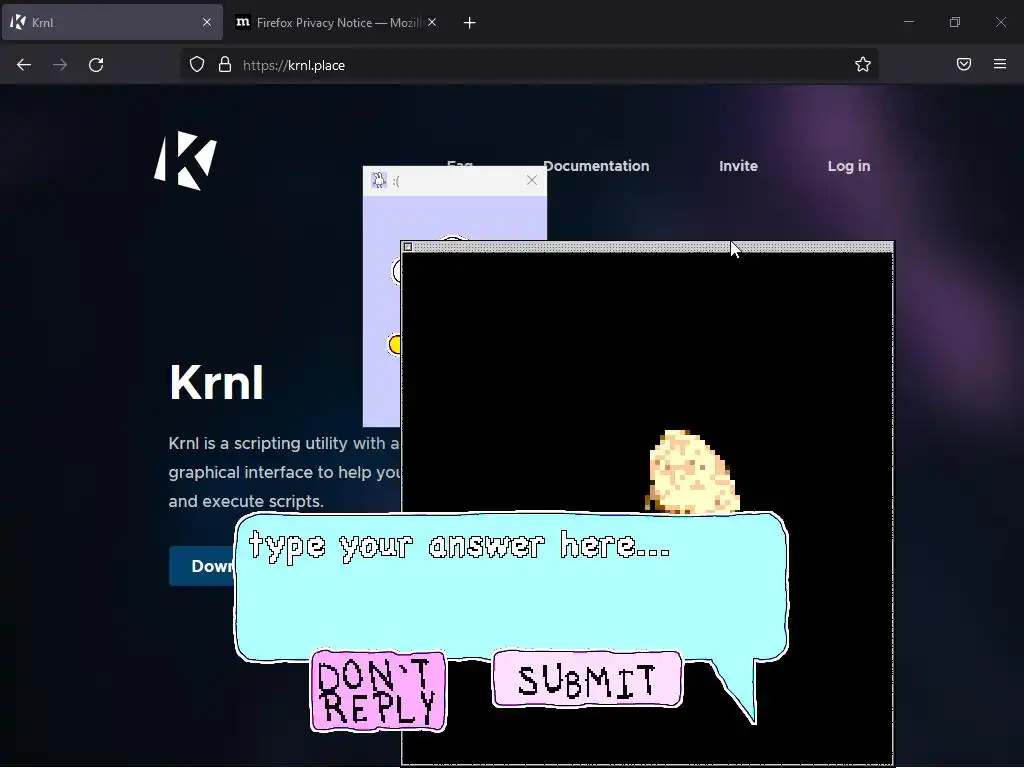Open a new tab with the plus button

470,23
